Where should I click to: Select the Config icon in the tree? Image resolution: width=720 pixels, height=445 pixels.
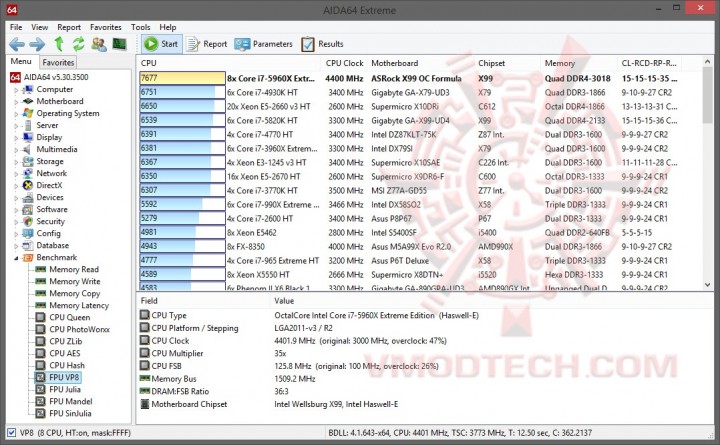click(28, 233)
